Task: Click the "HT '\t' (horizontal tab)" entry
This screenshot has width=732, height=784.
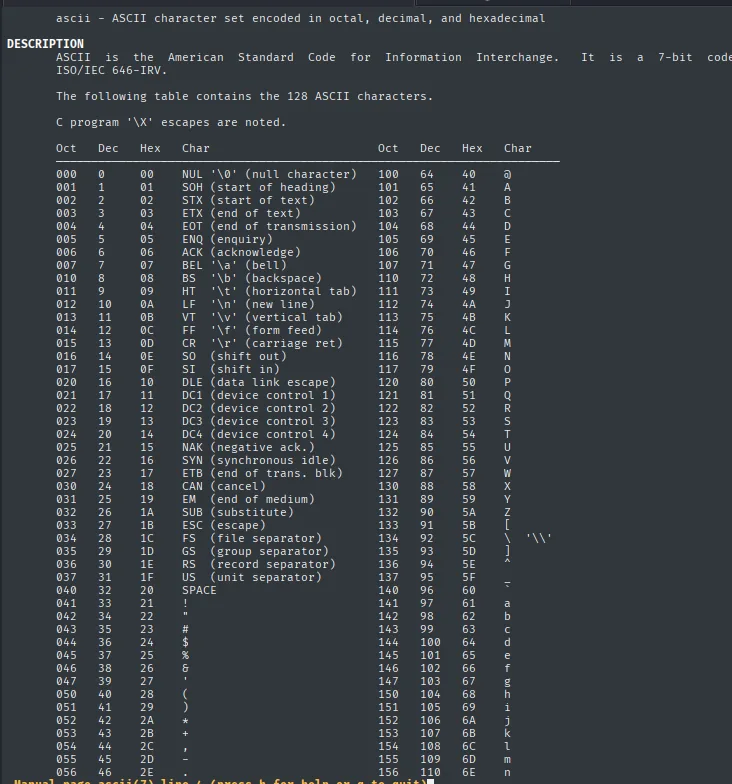Action: pyautogui.click(x=270, y=292)
